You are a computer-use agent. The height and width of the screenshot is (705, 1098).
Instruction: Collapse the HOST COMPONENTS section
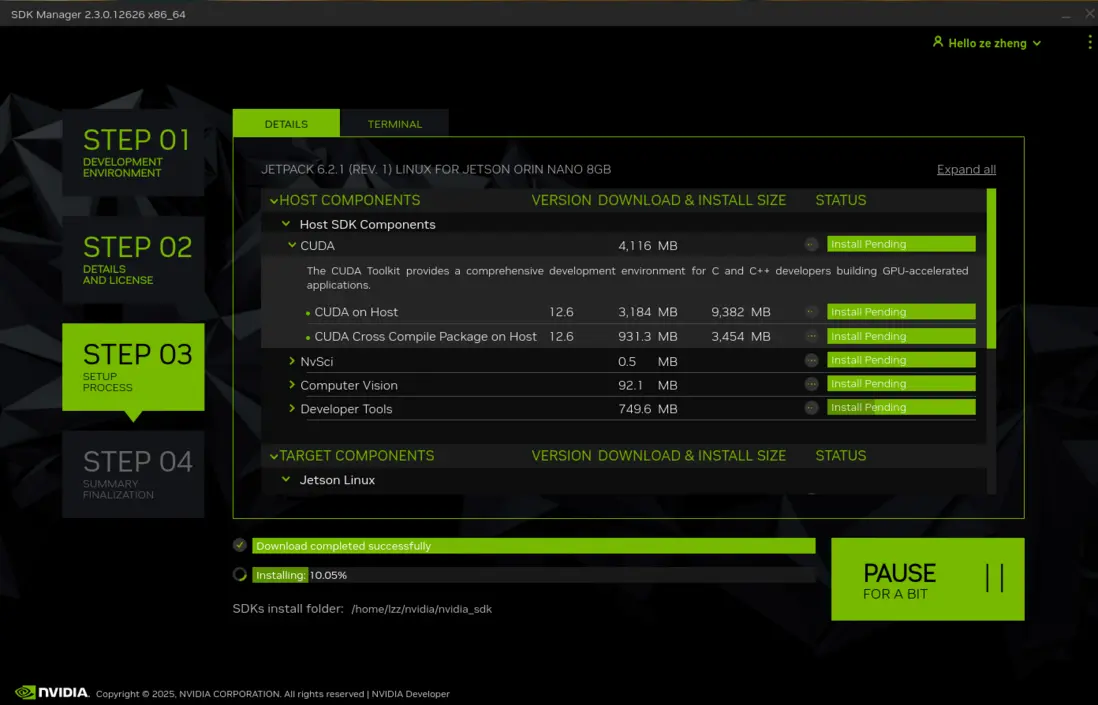[274, 201]
